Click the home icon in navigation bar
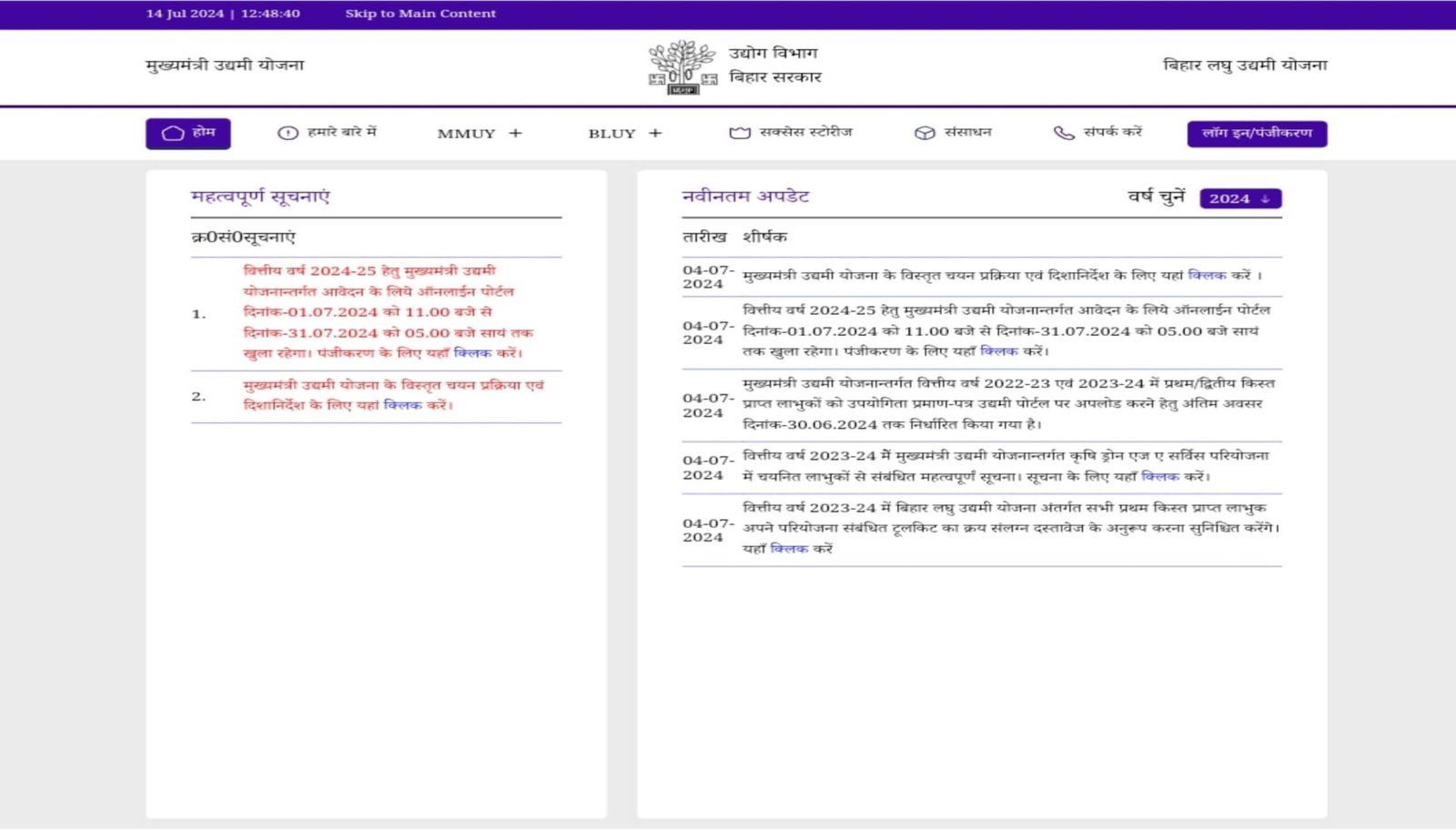The height and width of the screenshot is (831, 1456). [173, 133]
